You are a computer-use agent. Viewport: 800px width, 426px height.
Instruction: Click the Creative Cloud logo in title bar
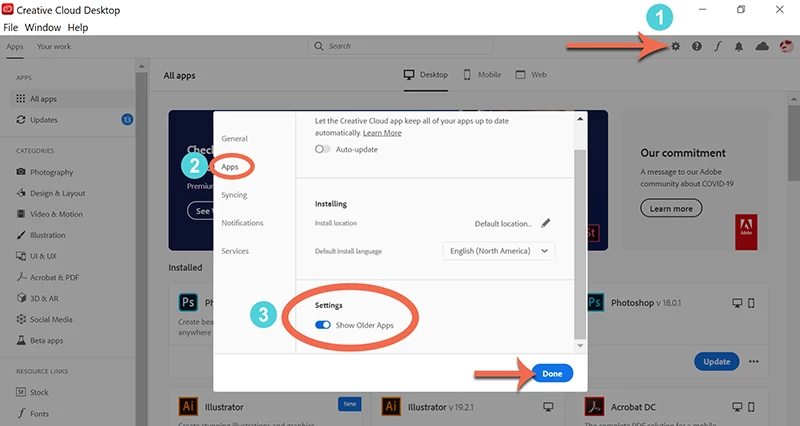[x=7, y=9]
